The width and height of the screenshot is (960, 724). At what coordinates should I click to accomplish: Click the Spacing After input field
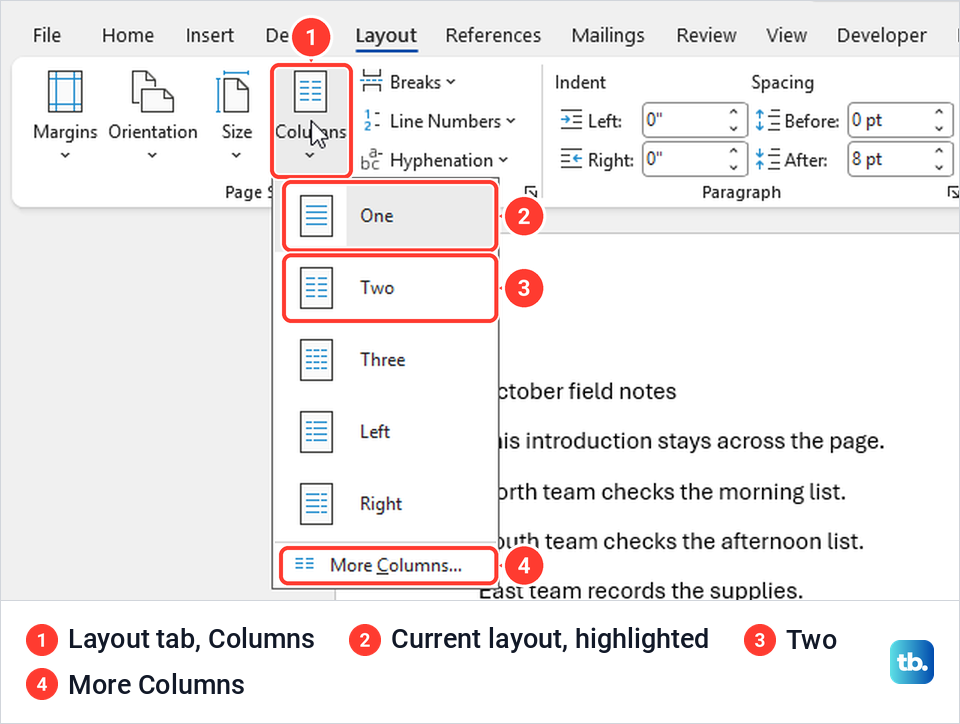pyautogui.click(x=889, y=159)
